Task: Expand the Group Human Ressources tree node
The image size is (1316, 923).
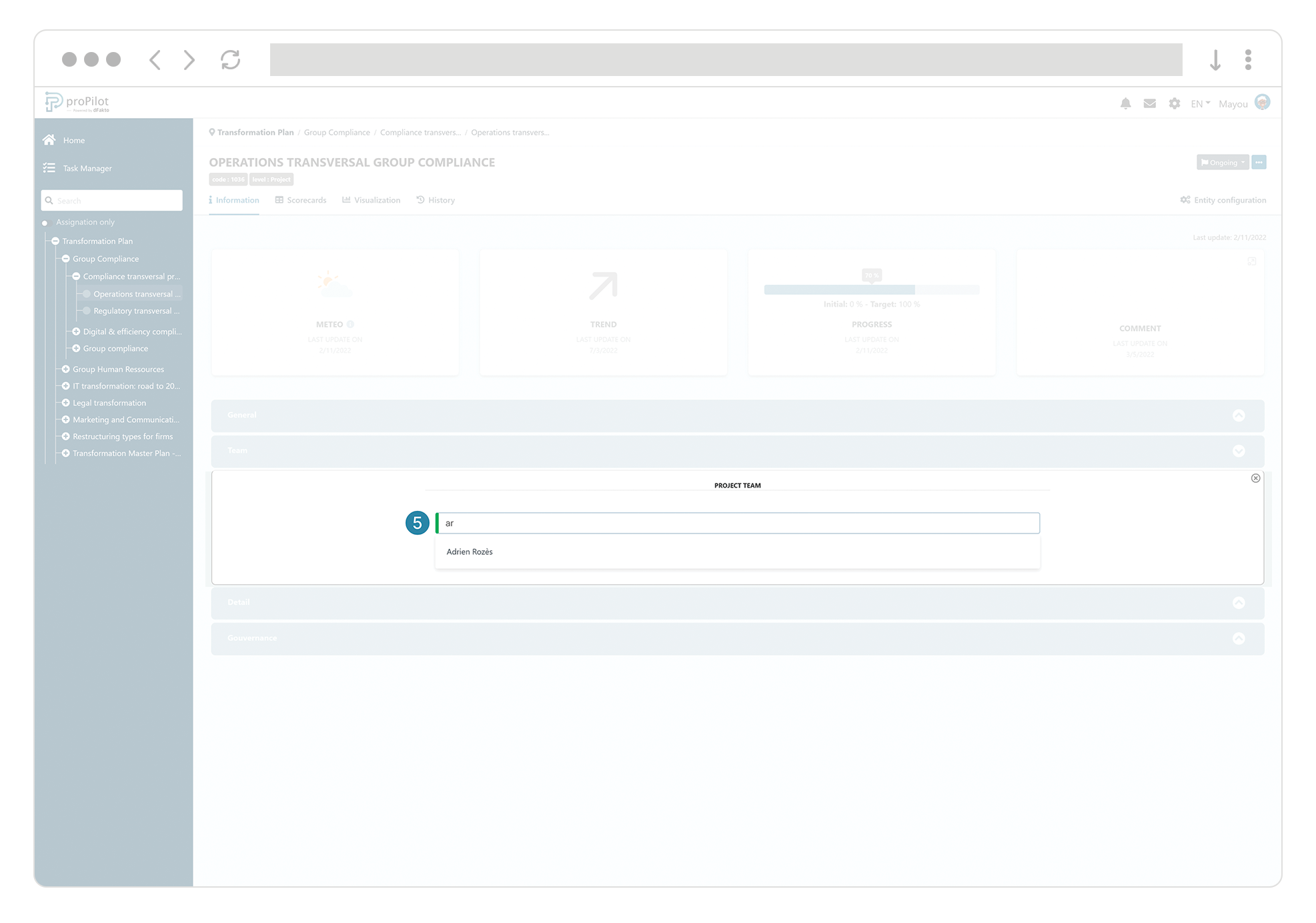Action: (x=65, y=369)
